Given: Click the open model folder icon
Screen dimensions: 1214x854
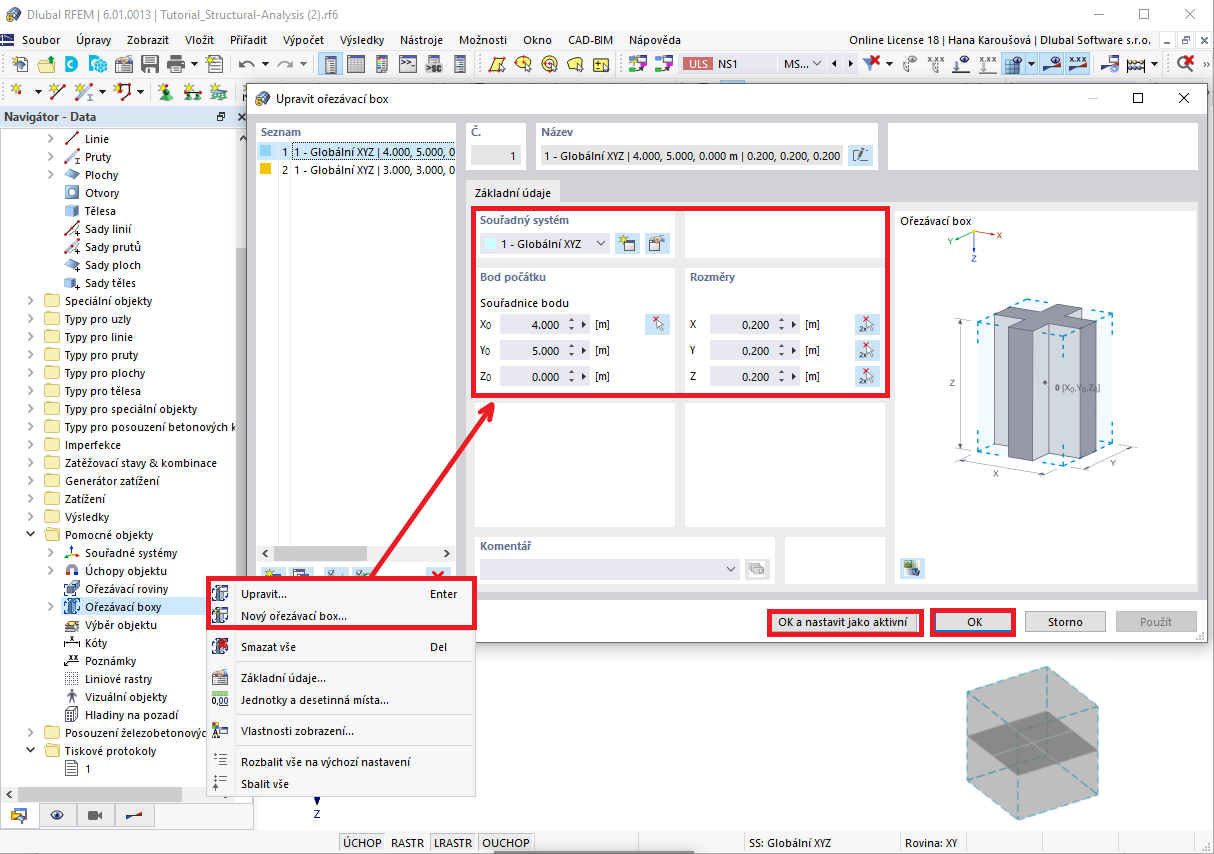Looking at the screenshot, I should 46,64.
